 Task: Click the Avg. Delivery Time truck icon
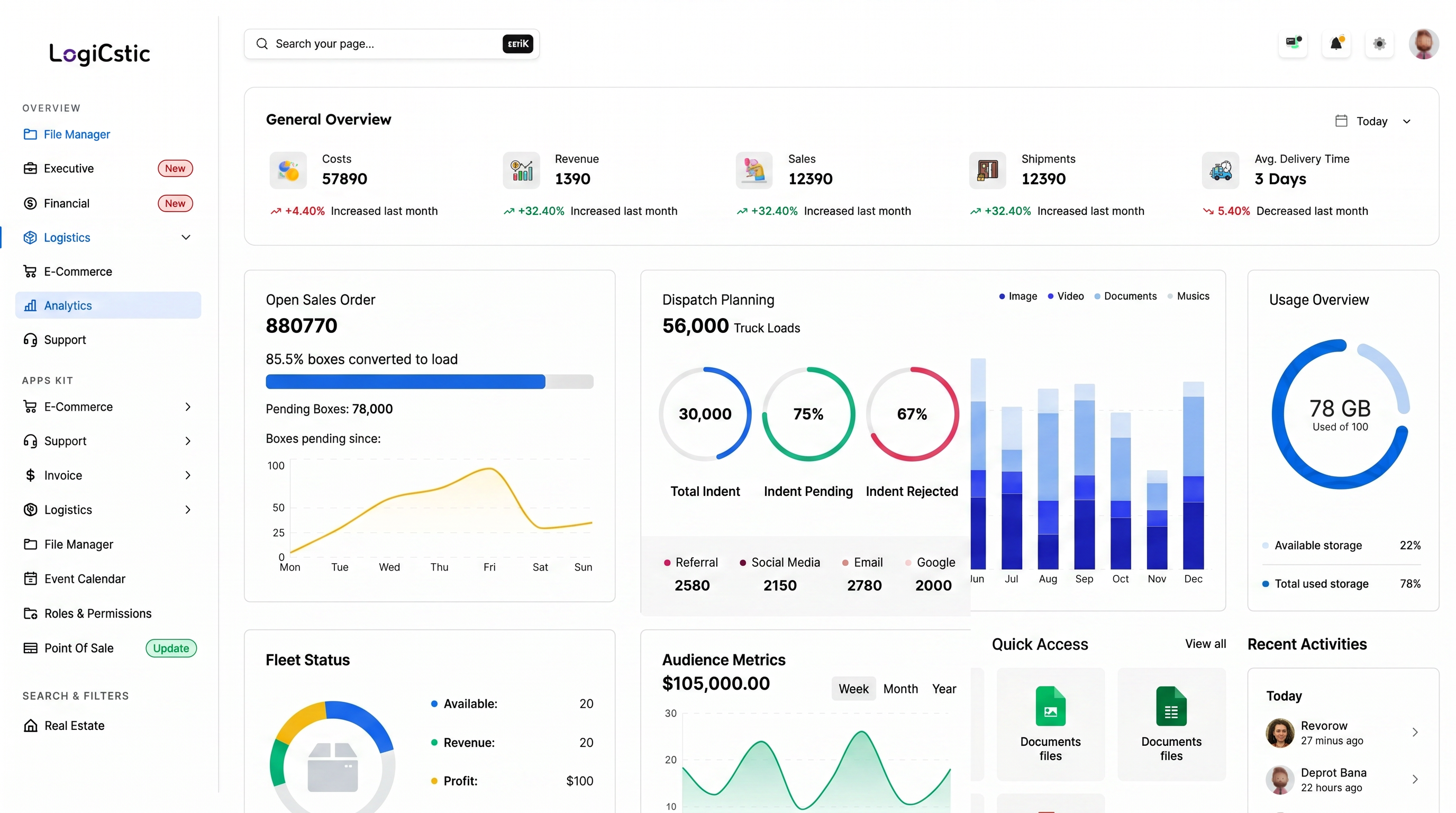tap(1221, 169)
